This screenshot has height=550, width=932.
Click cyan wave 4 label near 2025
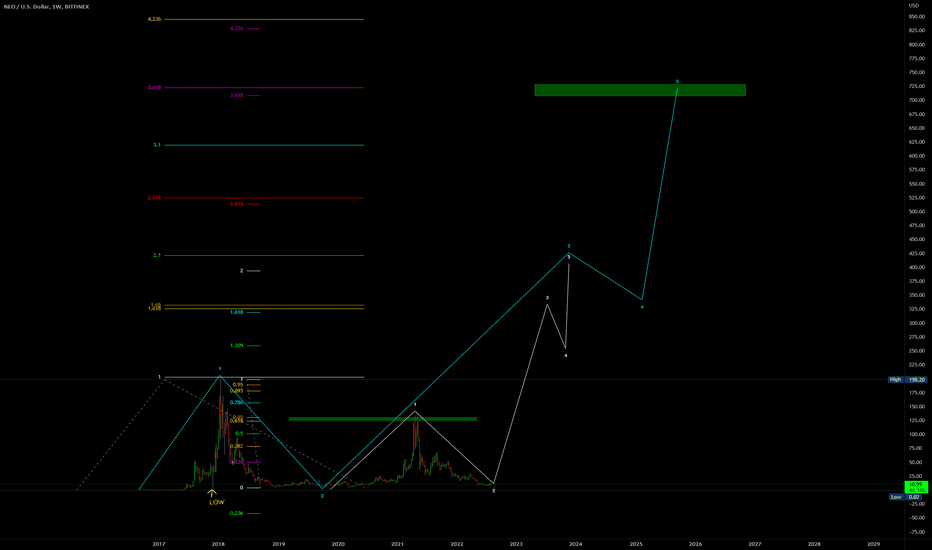point(642,307)
